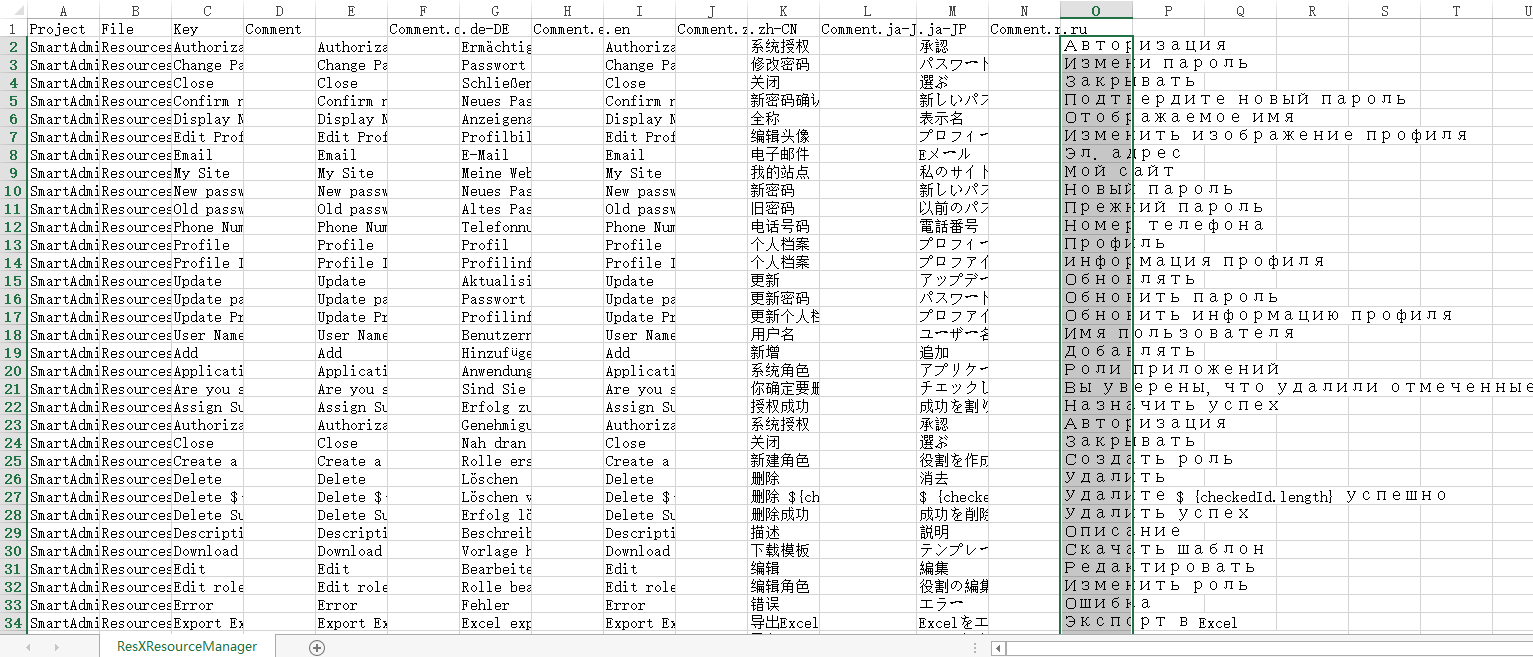Select column J header
Image resolution: width=1533 pixels, height=657 pixels.
(711, 11)
